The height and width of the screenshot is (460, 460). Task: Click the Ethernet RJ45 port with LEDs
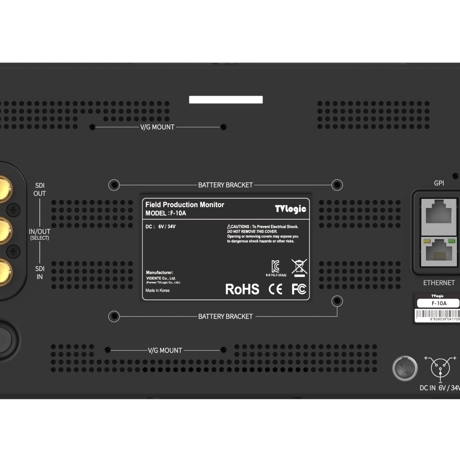439,252
